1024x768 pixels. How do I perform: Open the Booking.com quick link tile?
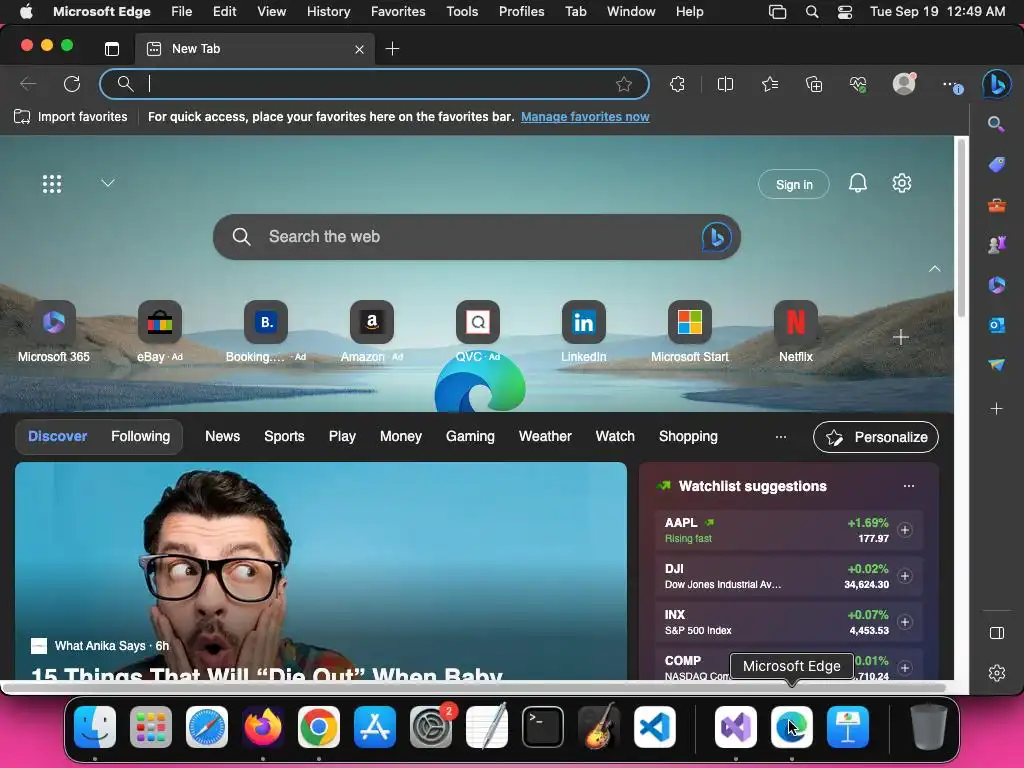(266, 331)
